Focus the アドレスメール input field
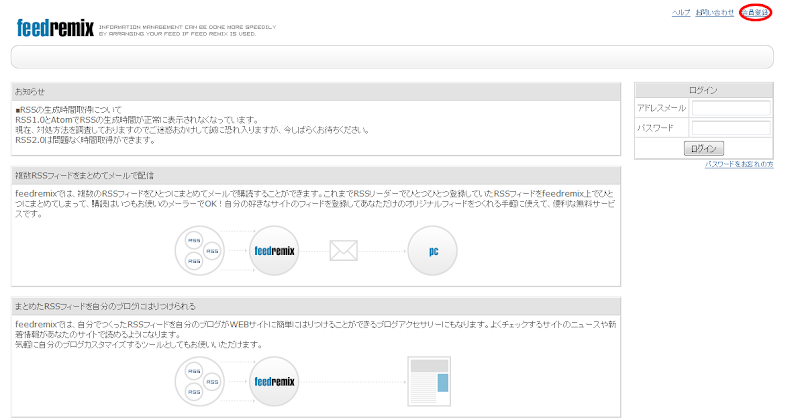 pos(731,108)
